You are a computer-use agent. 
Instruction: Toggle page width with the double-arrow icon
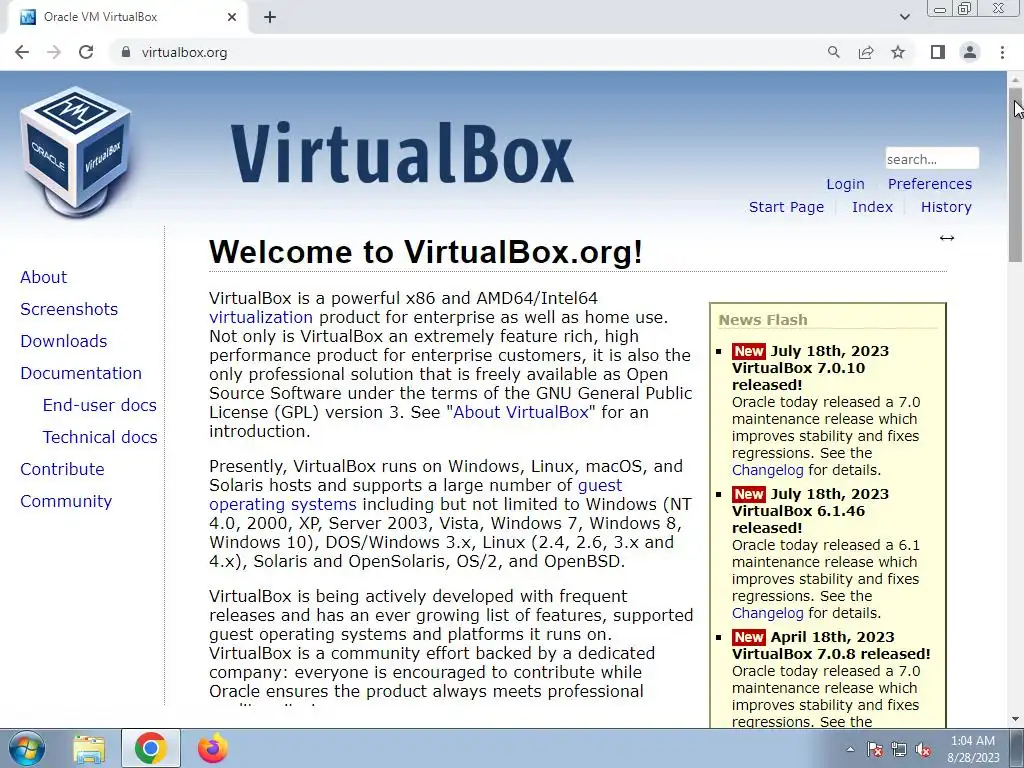[x=946, y=238]
